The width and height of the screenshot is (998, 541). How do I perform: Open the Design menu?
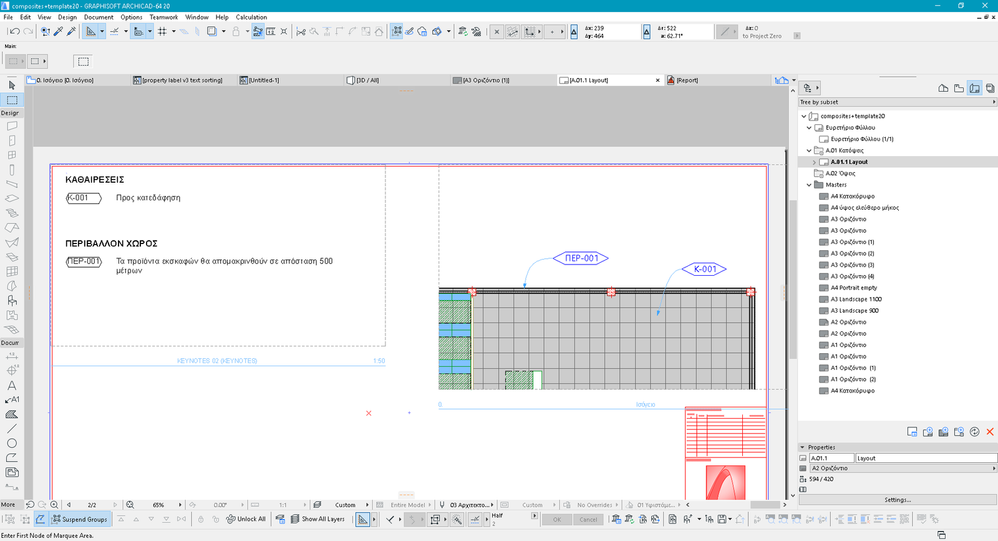click(x=67, y=17)
